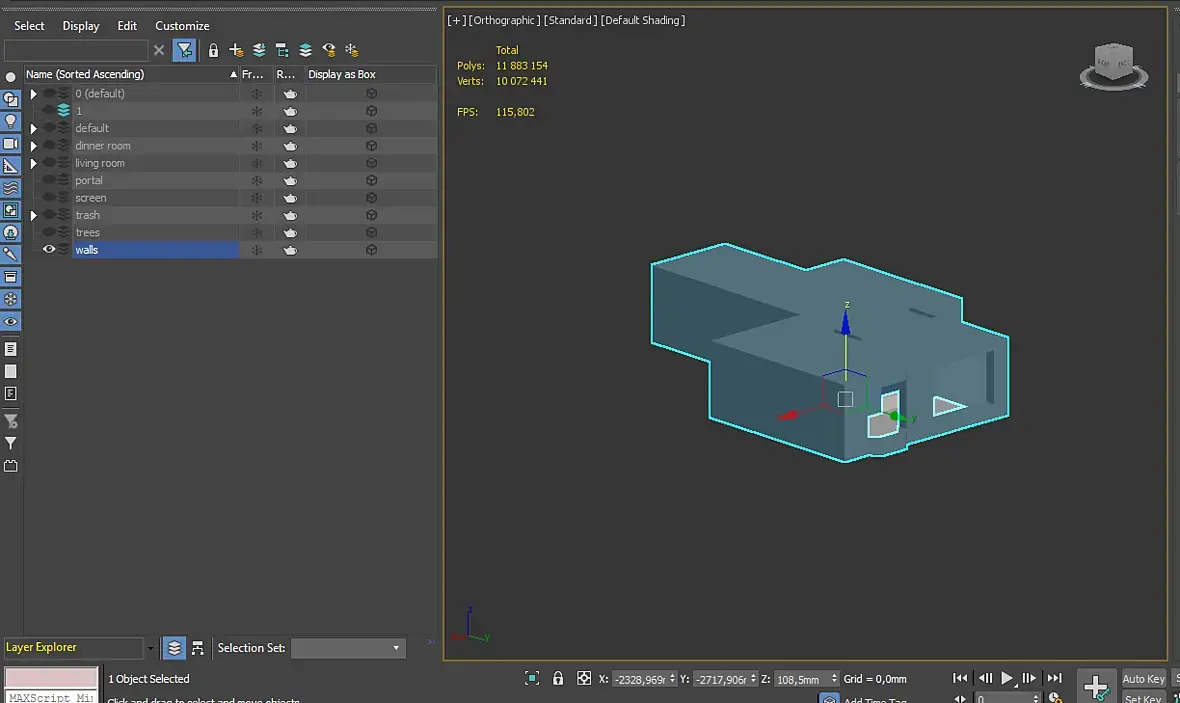
Task: Click the Auto Key button
Action: (x=1143, y=679)
